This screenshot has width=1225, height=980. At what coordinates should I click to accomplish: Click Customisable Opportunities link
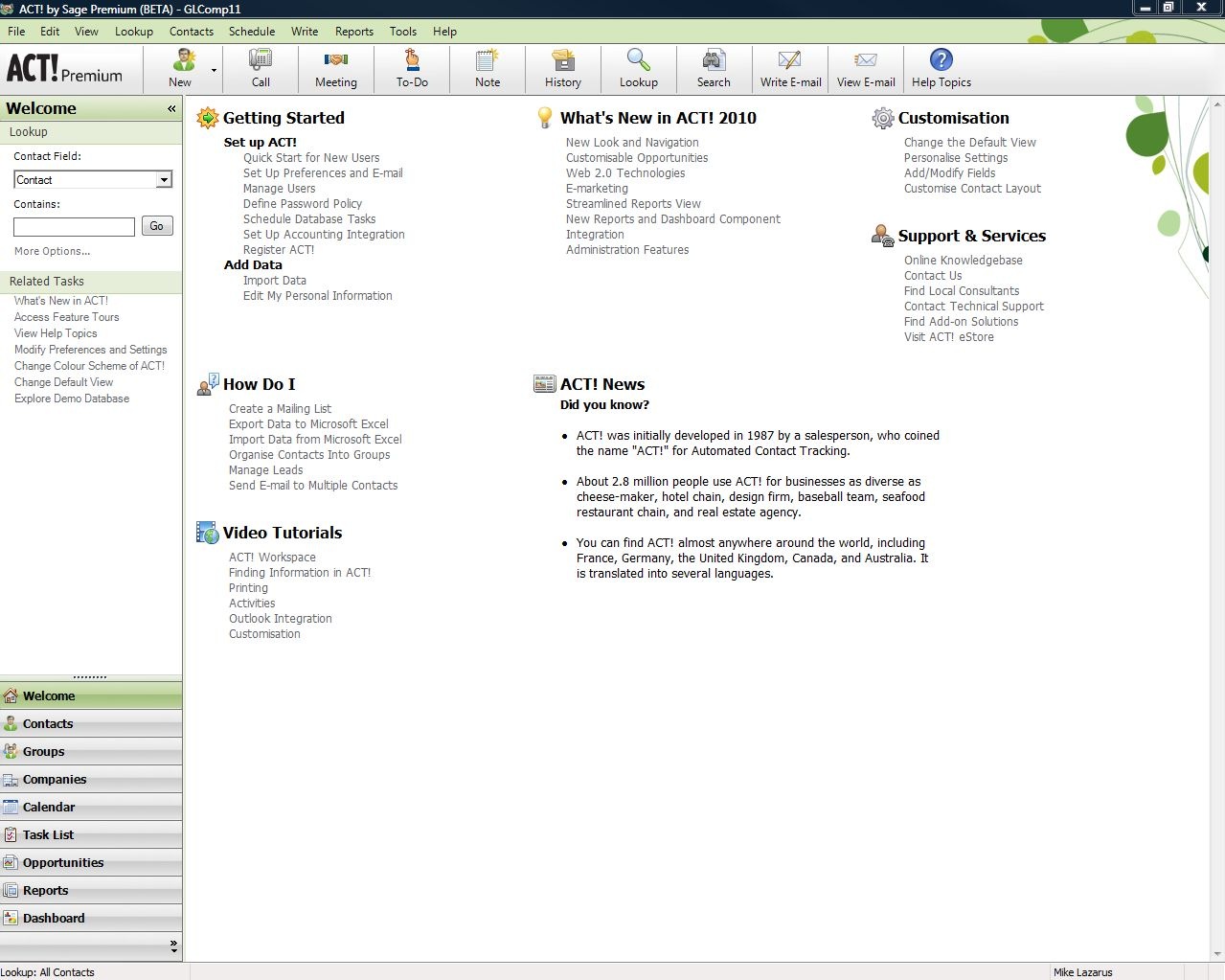[x=637, y=158]
